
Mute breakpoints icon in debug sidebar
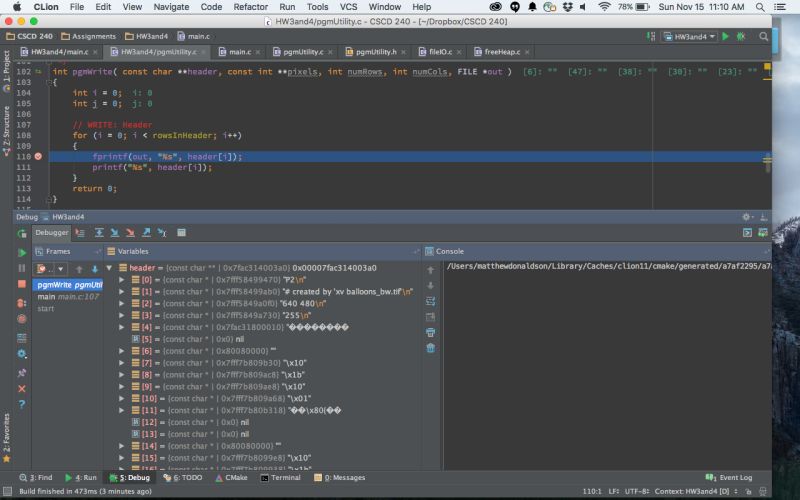click(x=22, y=319)
